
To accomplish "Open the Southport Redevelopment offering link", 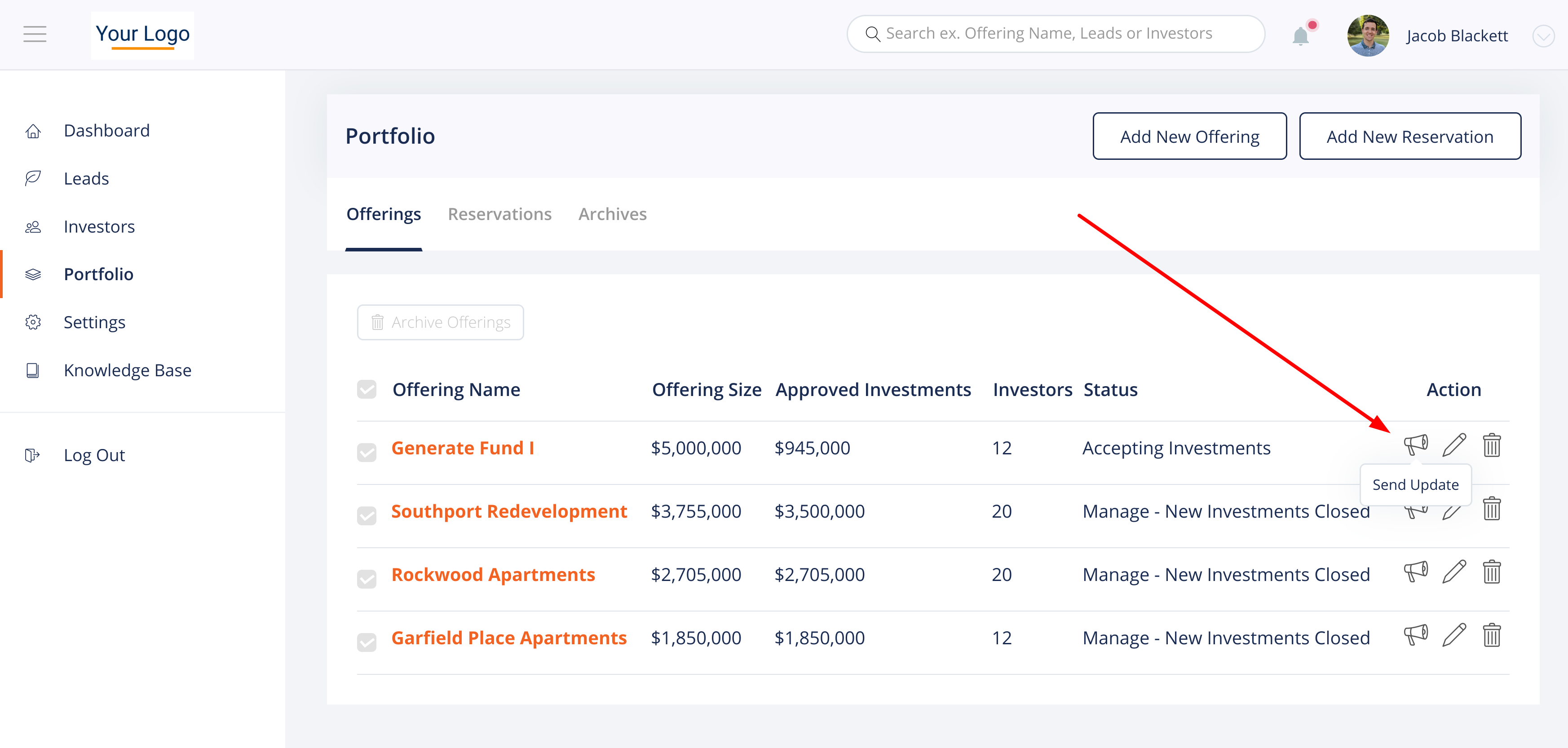I will pos(508,511).
